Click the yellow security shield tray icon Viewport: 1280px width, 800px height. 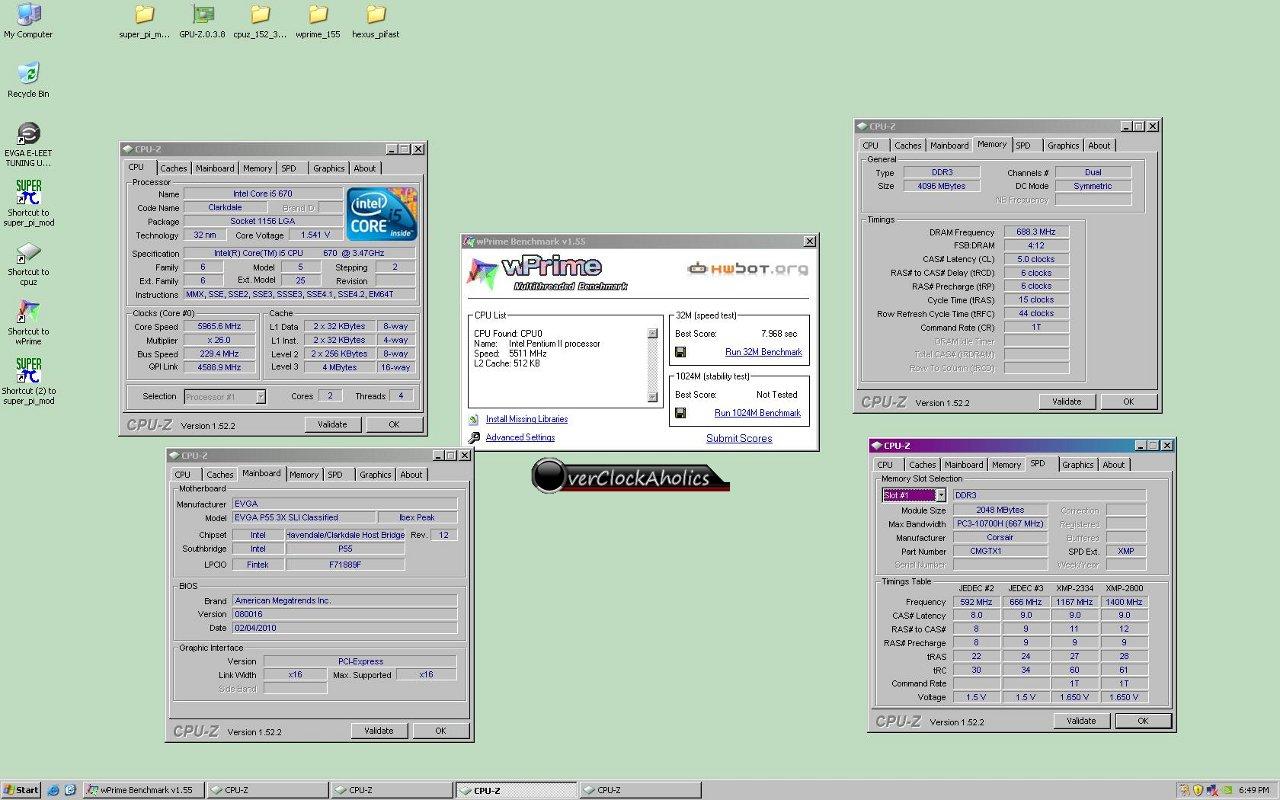pyautogui.click(x=1198, y=790)
